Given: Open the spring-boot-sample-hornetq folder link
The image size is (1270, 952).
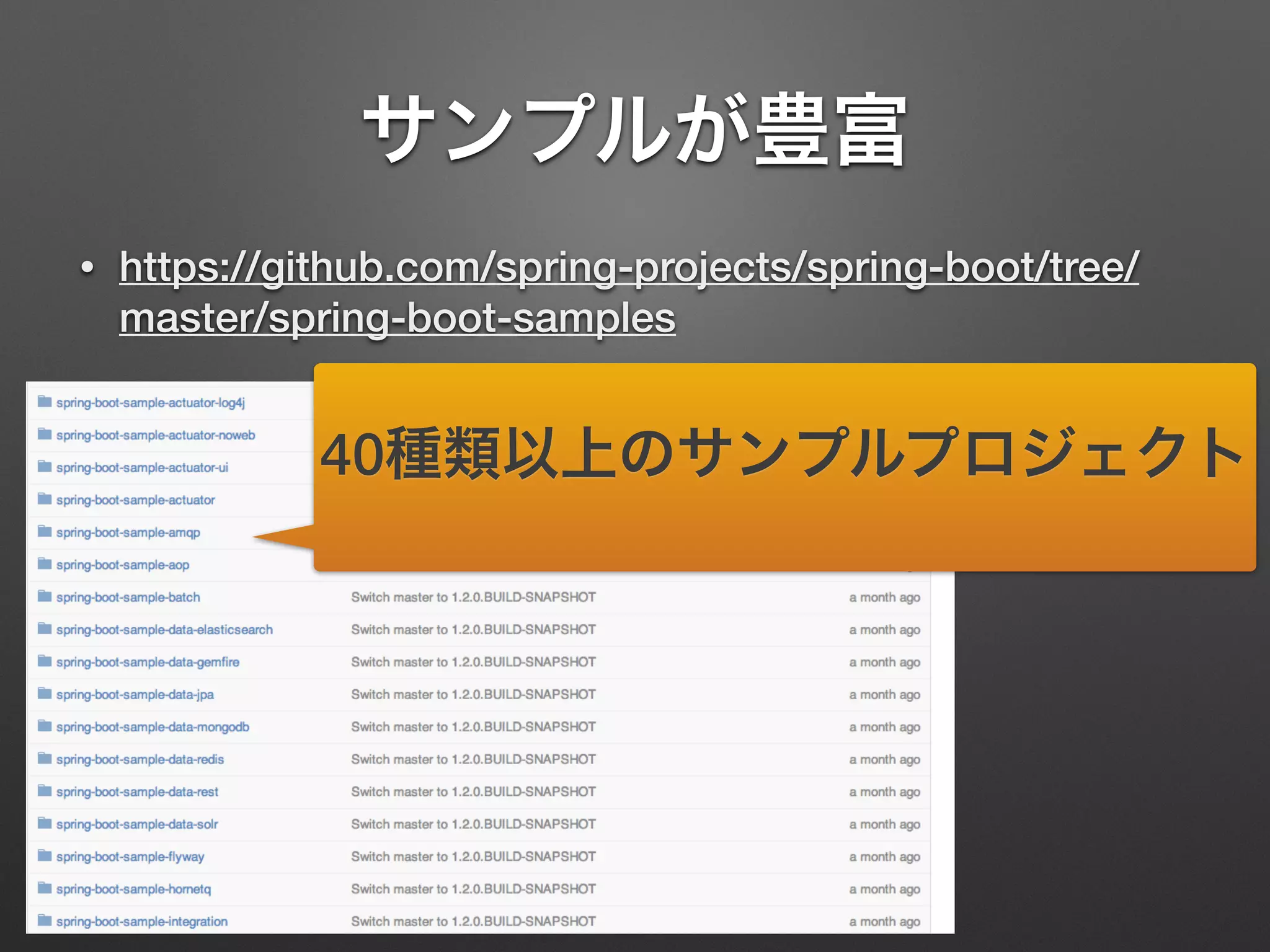Looking at the screenshot, I should coord(133,889).
